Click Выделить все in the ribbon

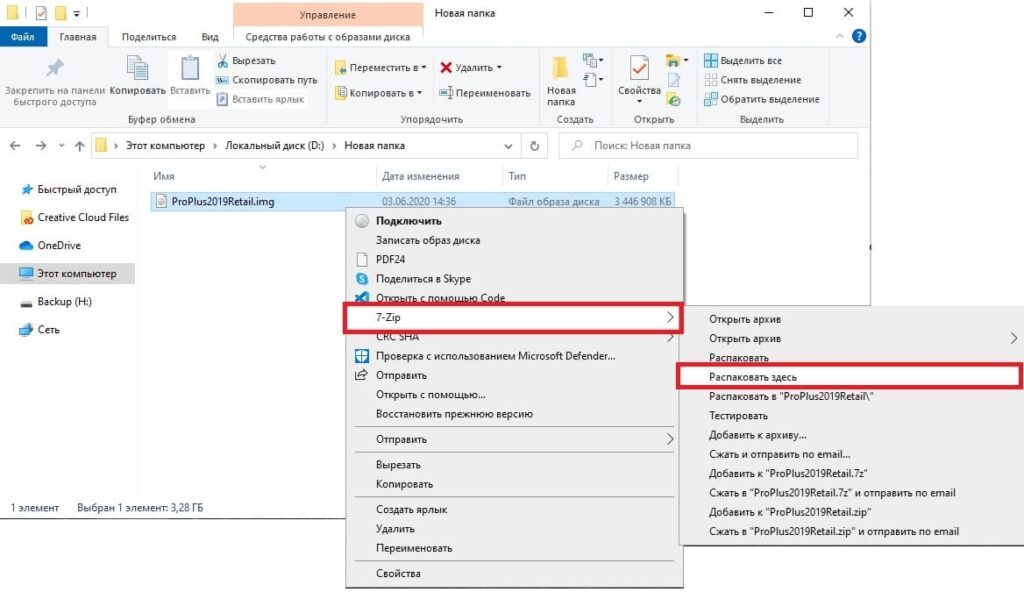coord(743,61)
